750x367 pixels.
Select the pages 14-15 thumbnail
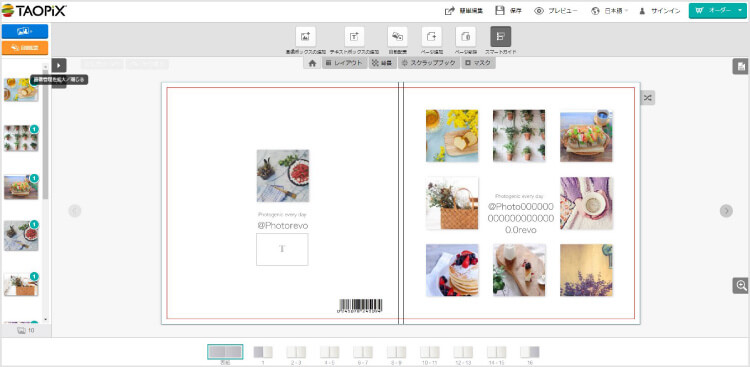[496, 352]
